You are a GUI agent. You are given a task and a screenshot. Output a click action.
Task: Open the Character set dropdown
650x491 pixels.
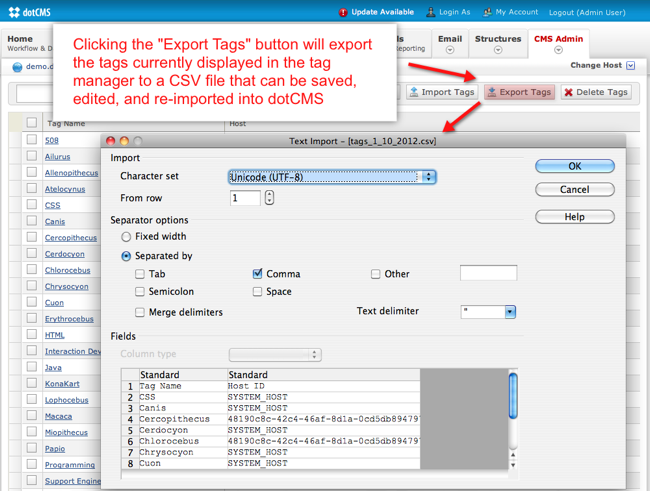[332, 177]
